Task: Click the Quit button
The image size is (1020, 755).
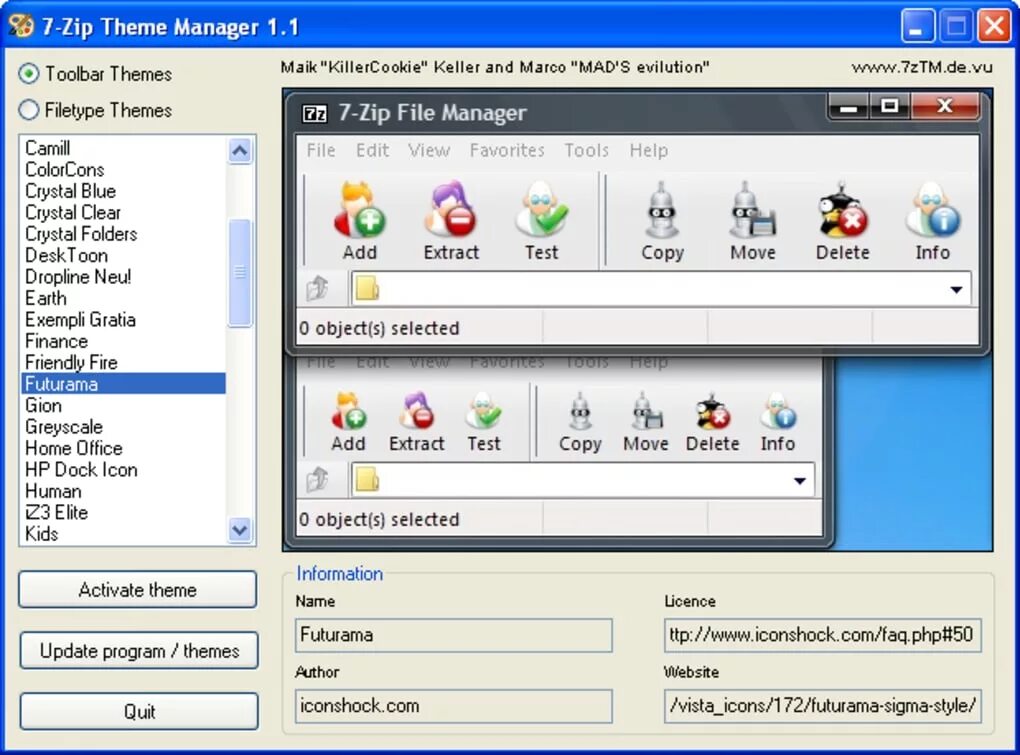Action: click(139, 711)
